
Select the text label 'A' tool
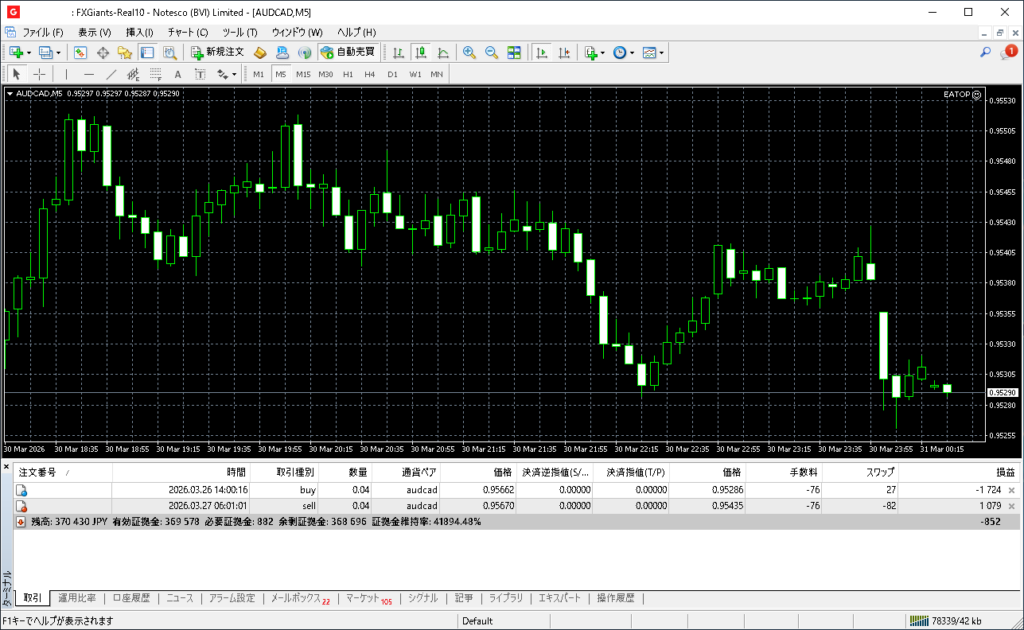point(178,74)
